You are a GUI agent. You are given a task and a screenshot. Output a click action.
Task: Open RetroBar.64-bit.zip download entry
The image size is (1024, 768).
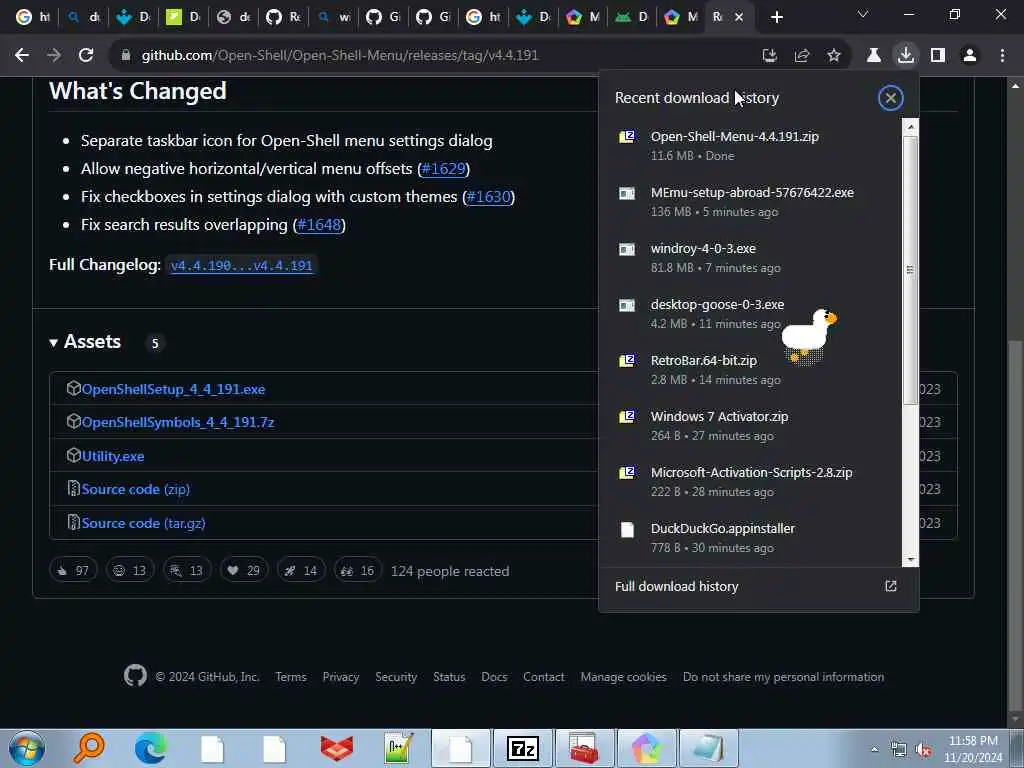click(x=750, y=370)
